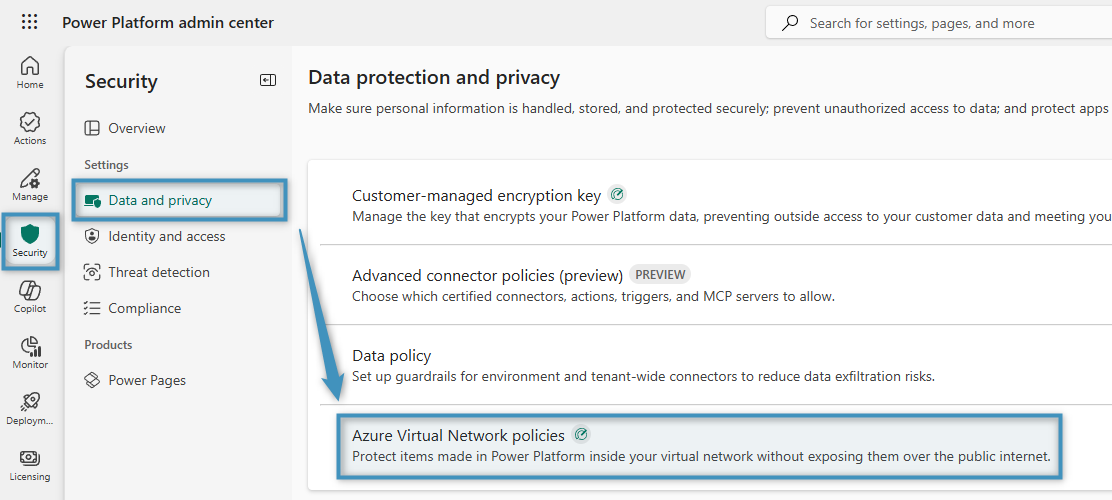Open the app launcher waffle icon
This screenshot has height=500, width=1112.
[x=30, y=22]
